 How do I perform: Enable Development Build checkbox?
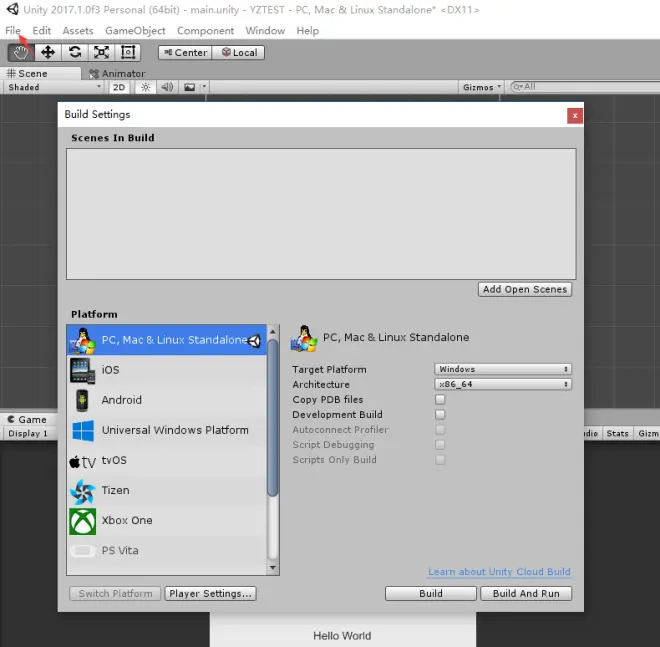(440, 415)
